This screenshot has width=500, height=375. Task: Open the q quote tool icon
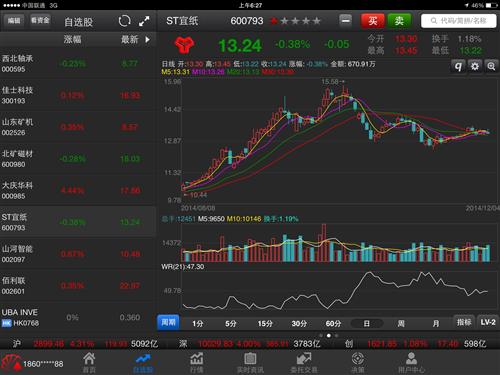[458, 66]
